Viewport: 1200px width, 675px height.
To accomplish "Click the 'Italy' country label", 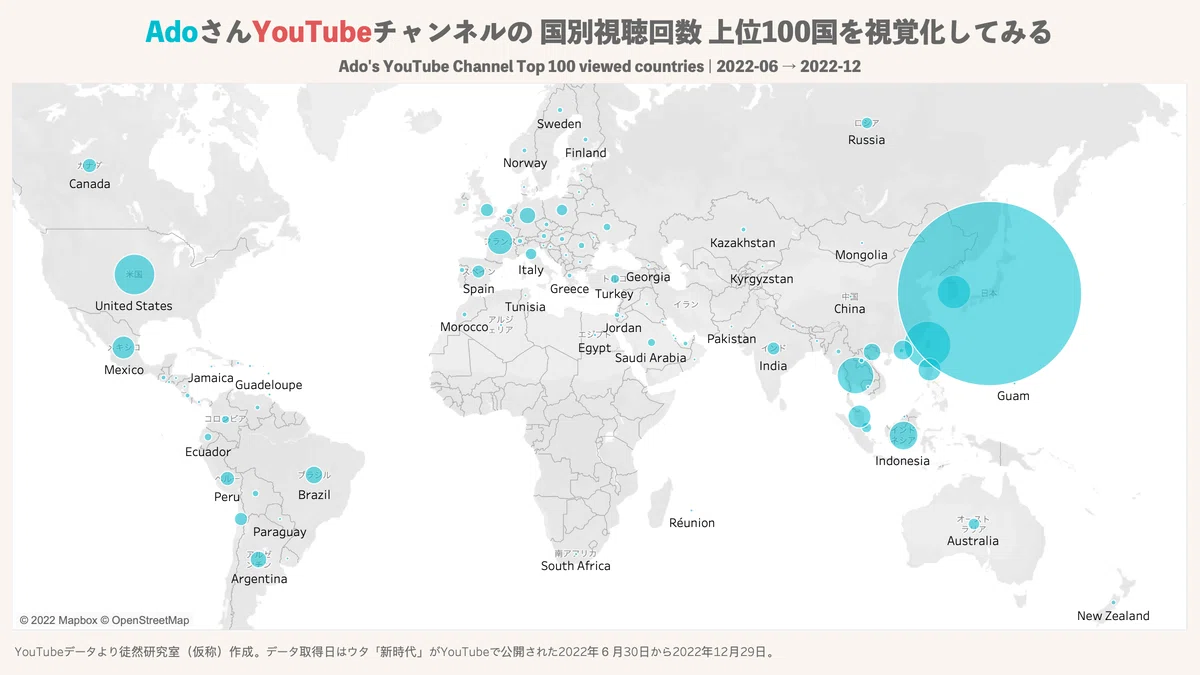I will (x=531, y=270).
